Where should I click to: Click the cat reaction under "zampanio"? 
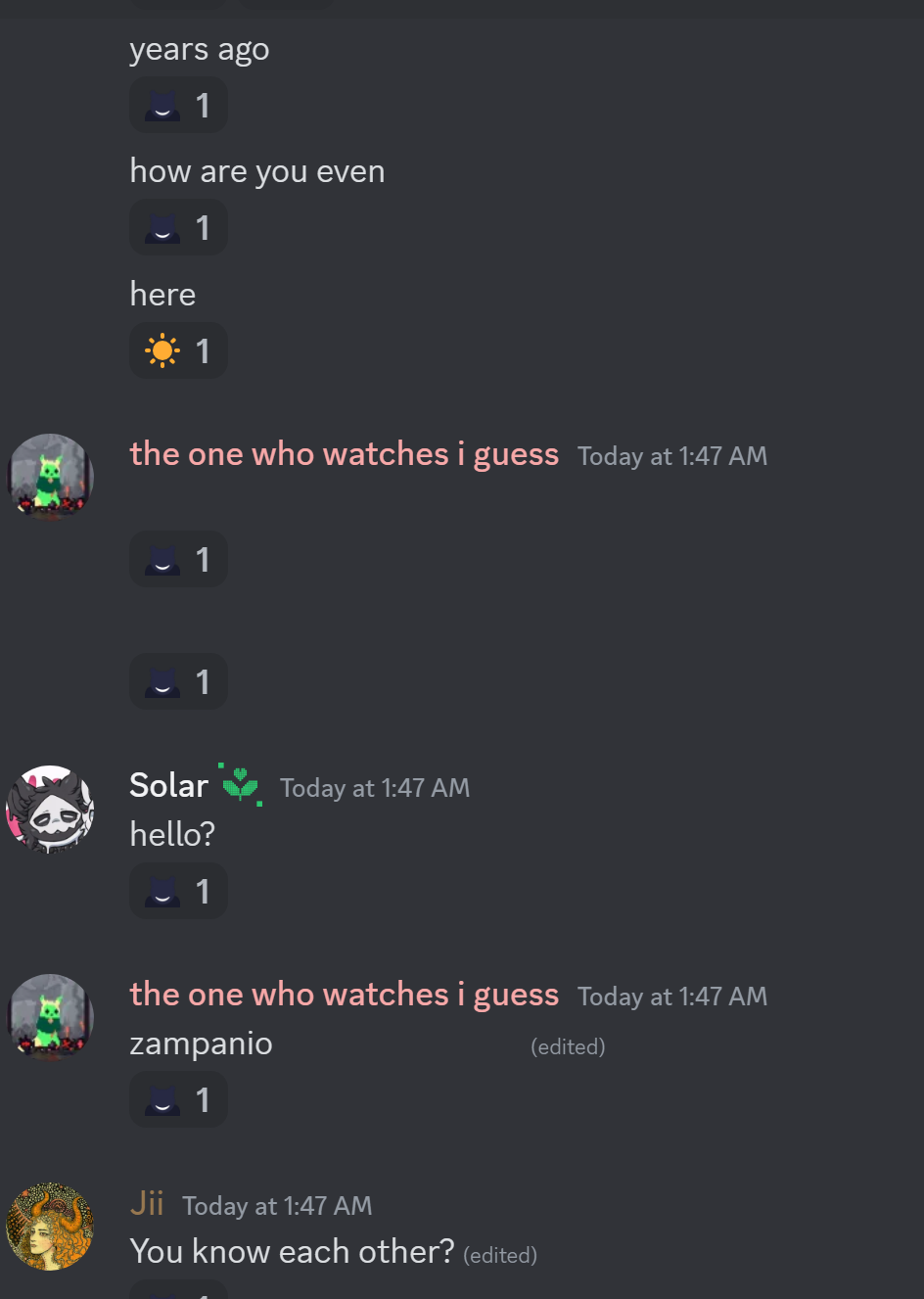tap(178, 1099)
